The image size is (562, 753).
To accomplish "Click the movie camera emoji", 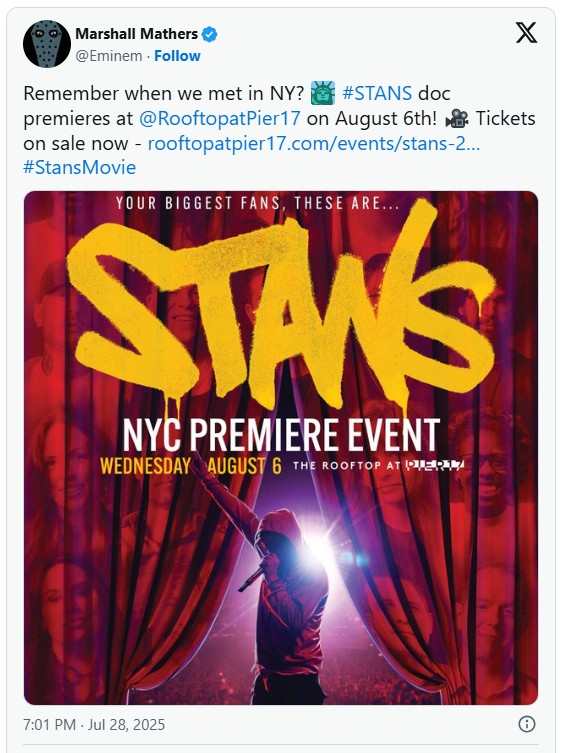I will click(457, 118).
